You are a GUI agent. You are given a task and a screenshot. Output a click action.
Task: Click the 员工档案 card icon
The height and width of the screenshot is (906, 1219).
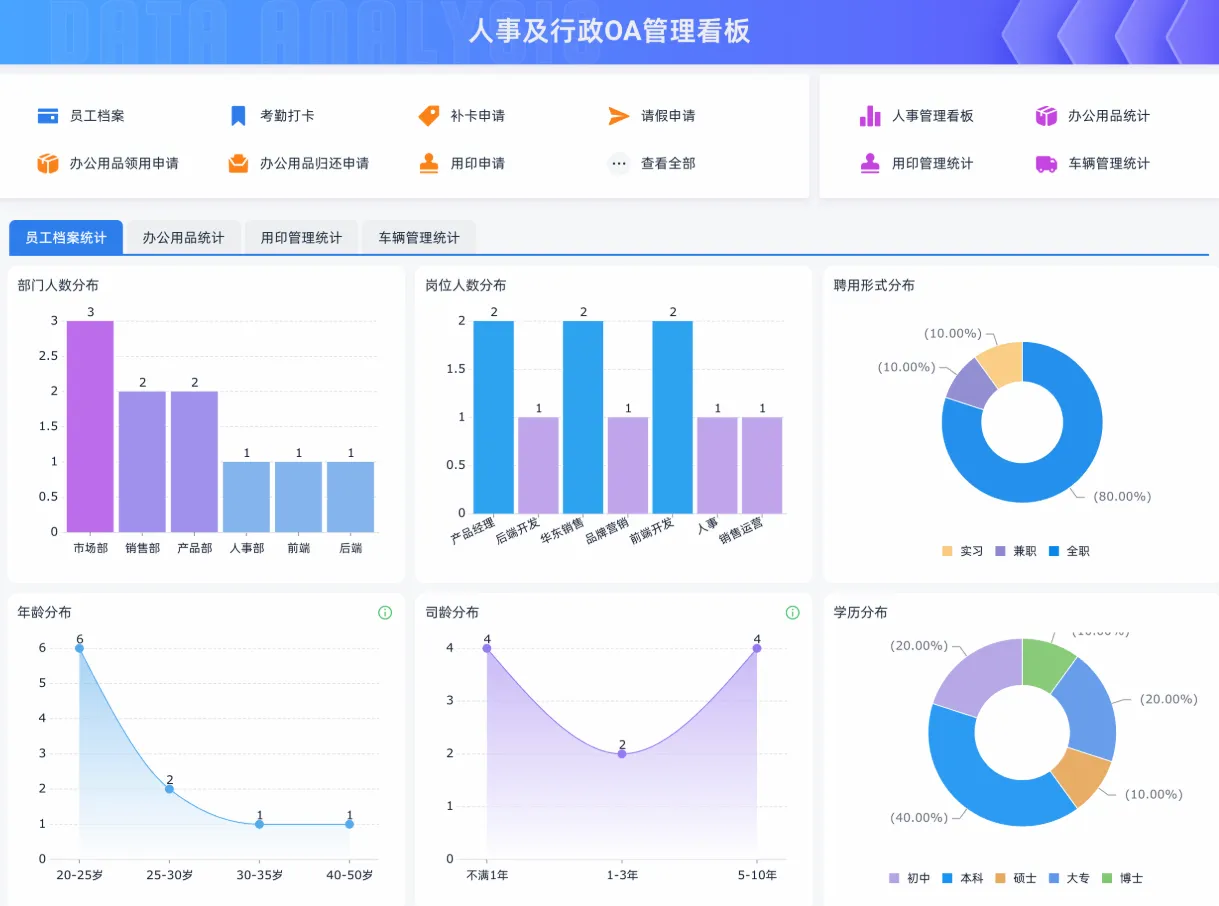pos(48,116)
